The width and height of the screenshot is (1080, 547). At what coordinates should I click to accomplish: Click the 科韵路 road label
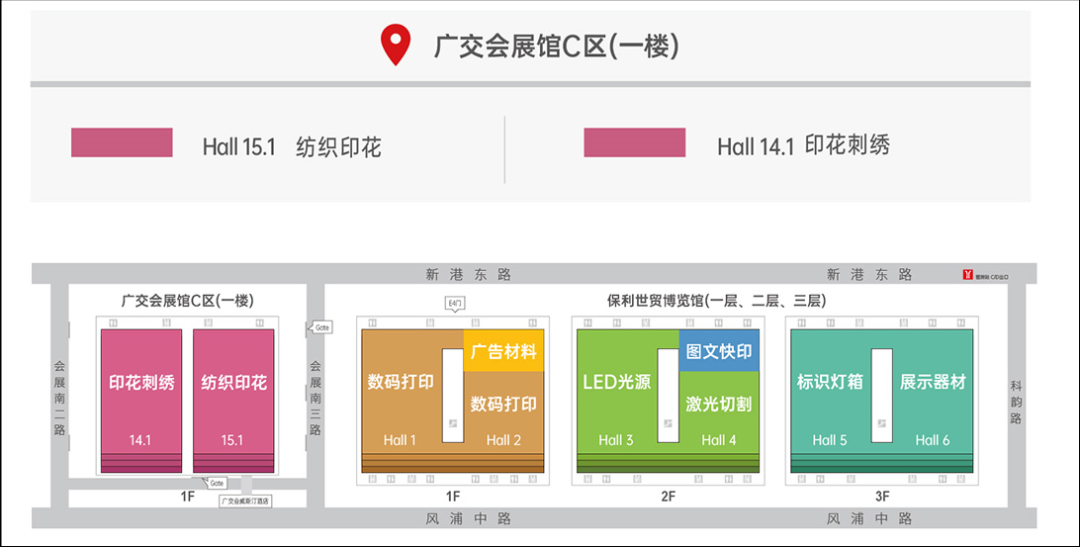pyautogui.click(x=1016, y=402)
